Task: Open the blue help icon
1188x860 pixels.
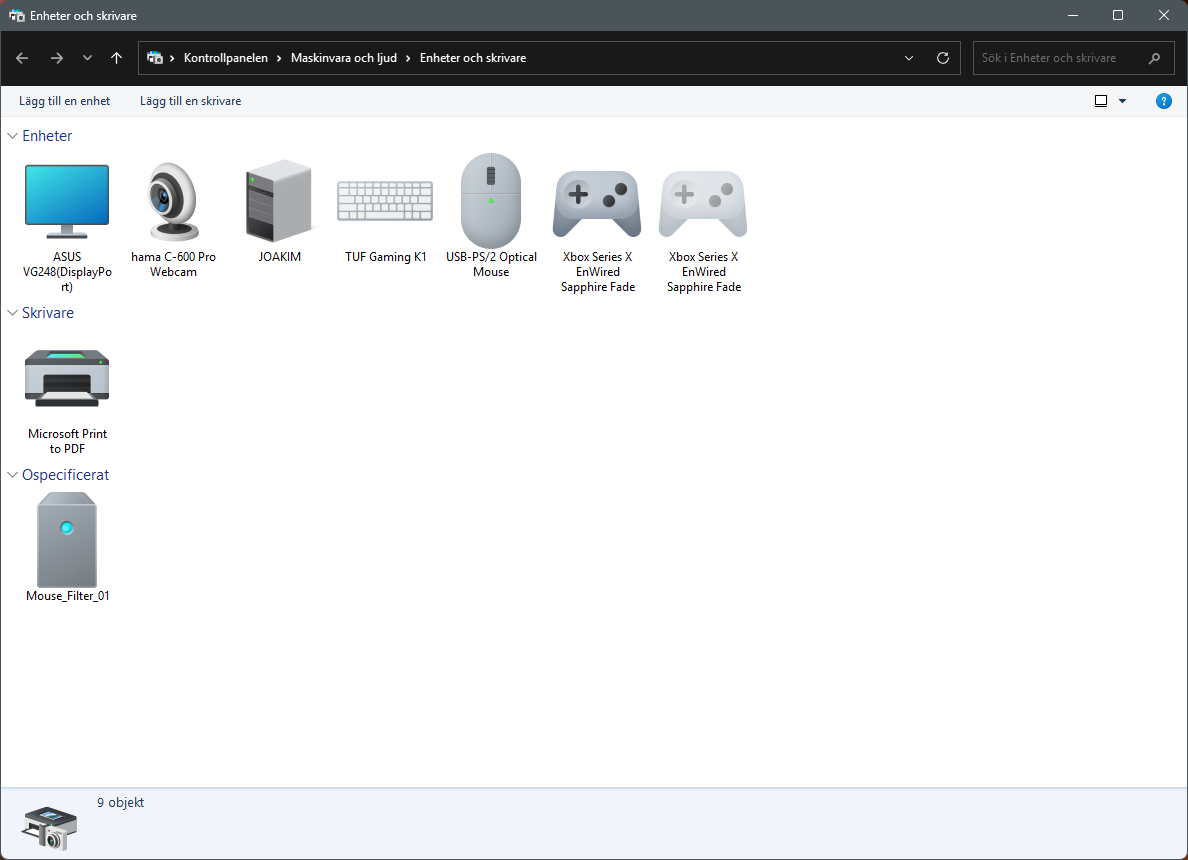Action: point(1164,101)
